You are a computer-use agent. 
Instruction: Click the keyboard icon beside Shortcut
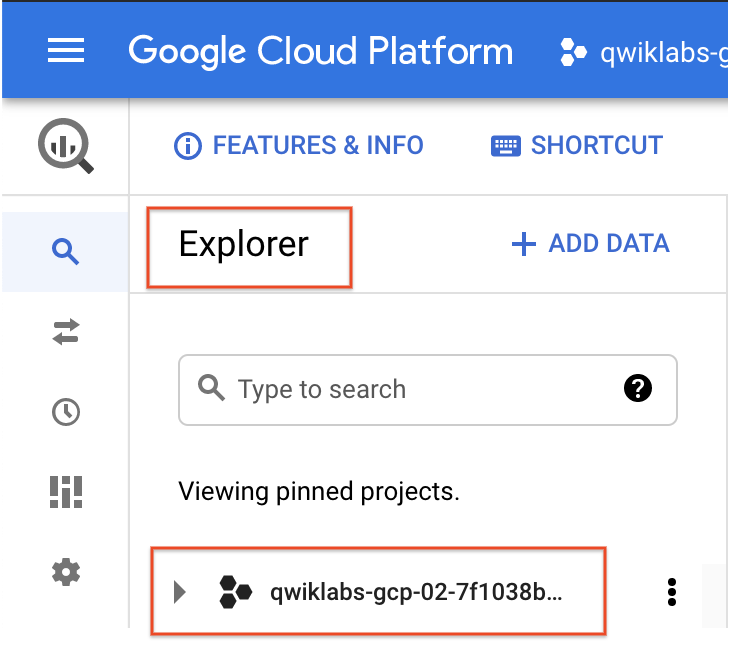(x=506, y=146)
